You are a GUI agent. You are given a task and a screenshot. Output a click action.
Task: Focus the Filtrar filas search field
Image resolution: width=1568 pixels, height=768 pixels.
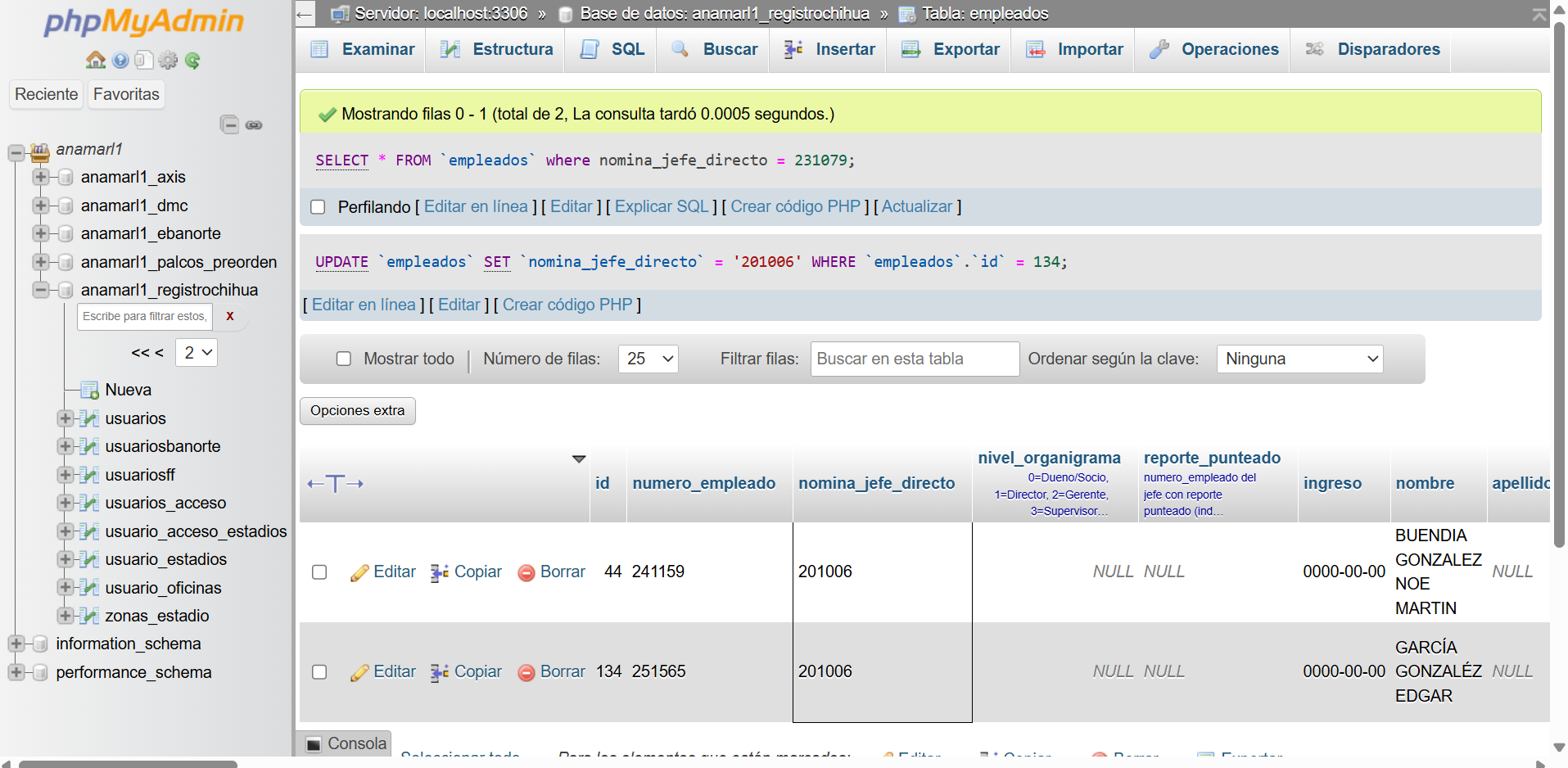coord(915,359)
